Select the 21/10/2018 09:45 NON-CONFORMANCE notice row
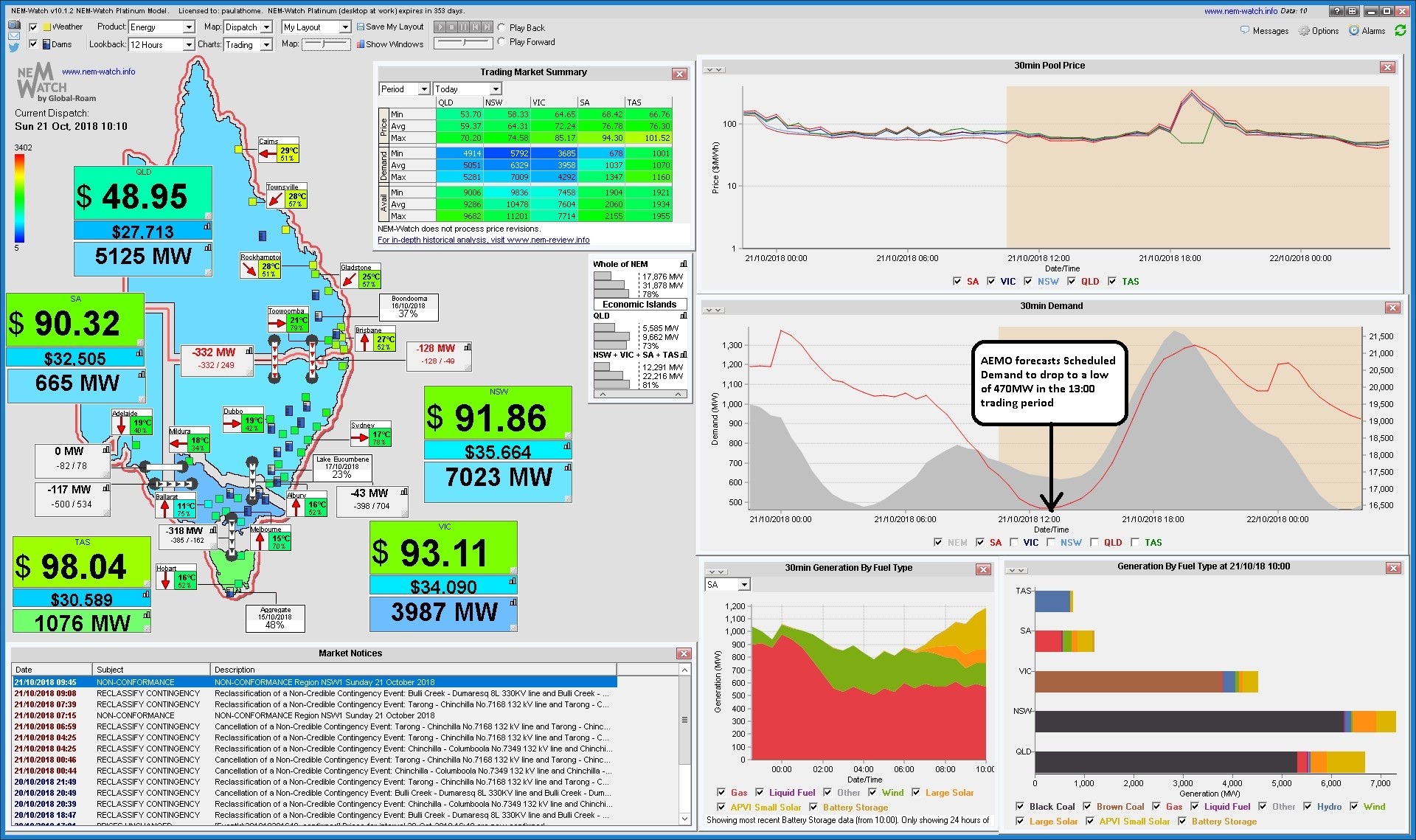 point(314,682)
